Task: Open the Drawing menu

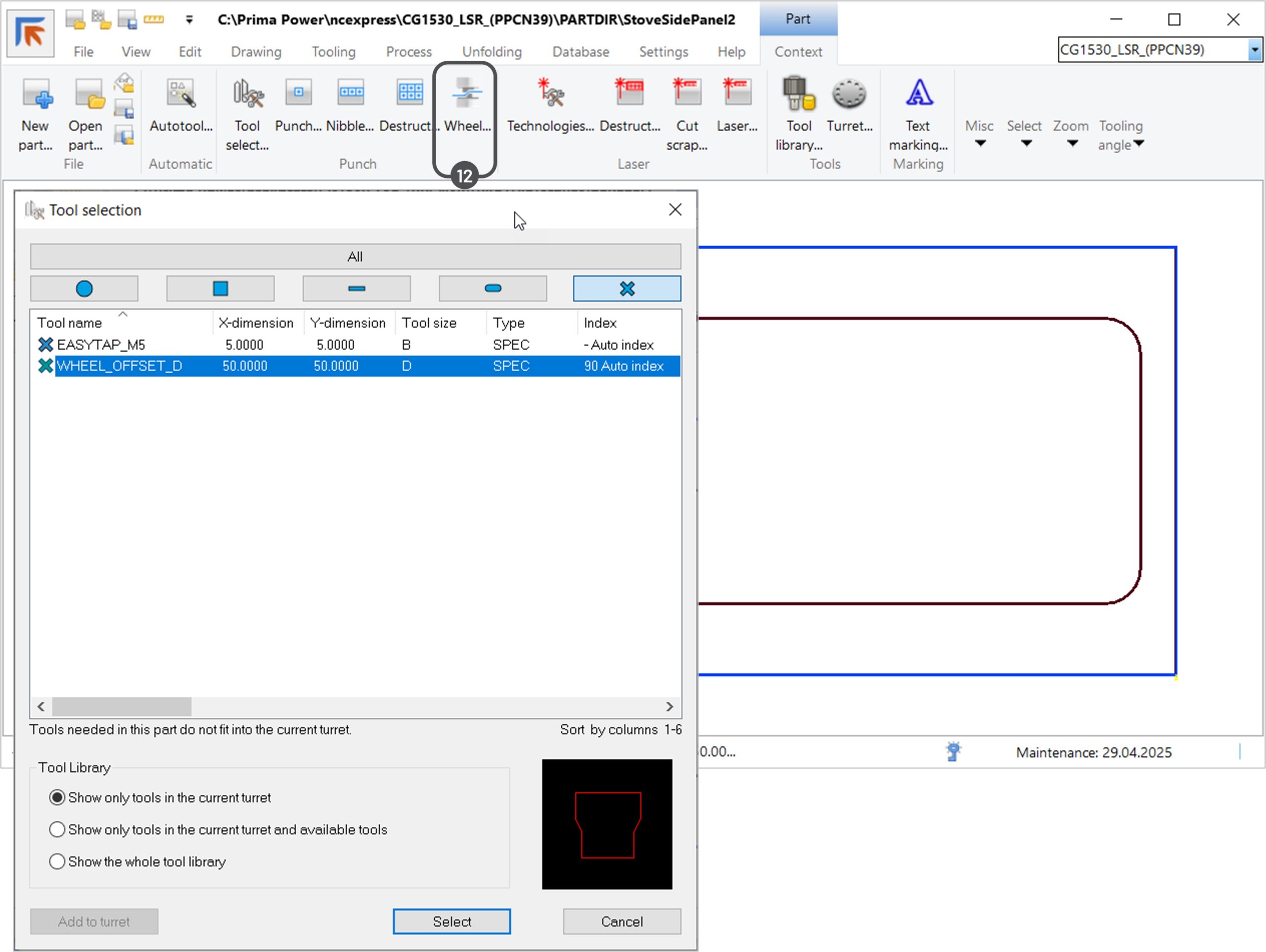Action: [256, 51]
